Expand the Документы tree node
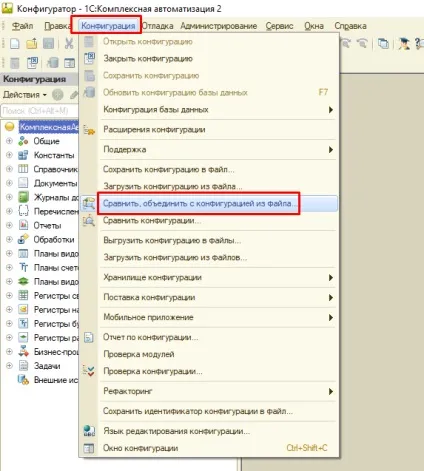This screenshot has width=424, height=471. tap(9, 183)
